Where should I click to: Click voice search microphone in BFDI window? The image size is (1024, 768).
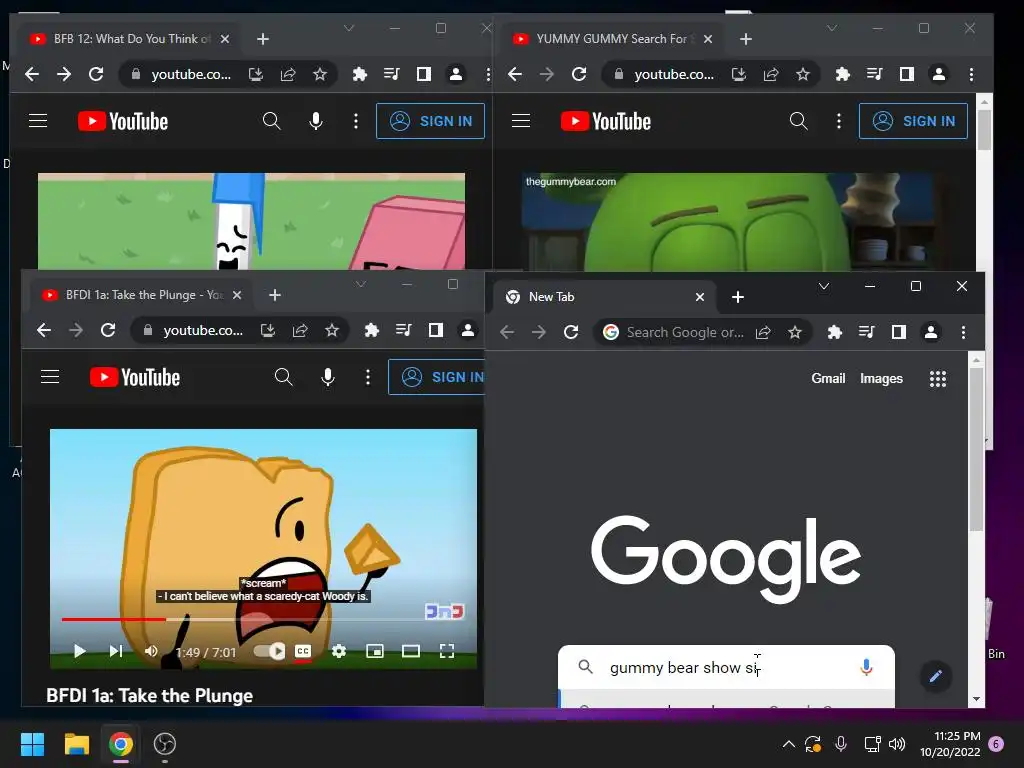328,377
